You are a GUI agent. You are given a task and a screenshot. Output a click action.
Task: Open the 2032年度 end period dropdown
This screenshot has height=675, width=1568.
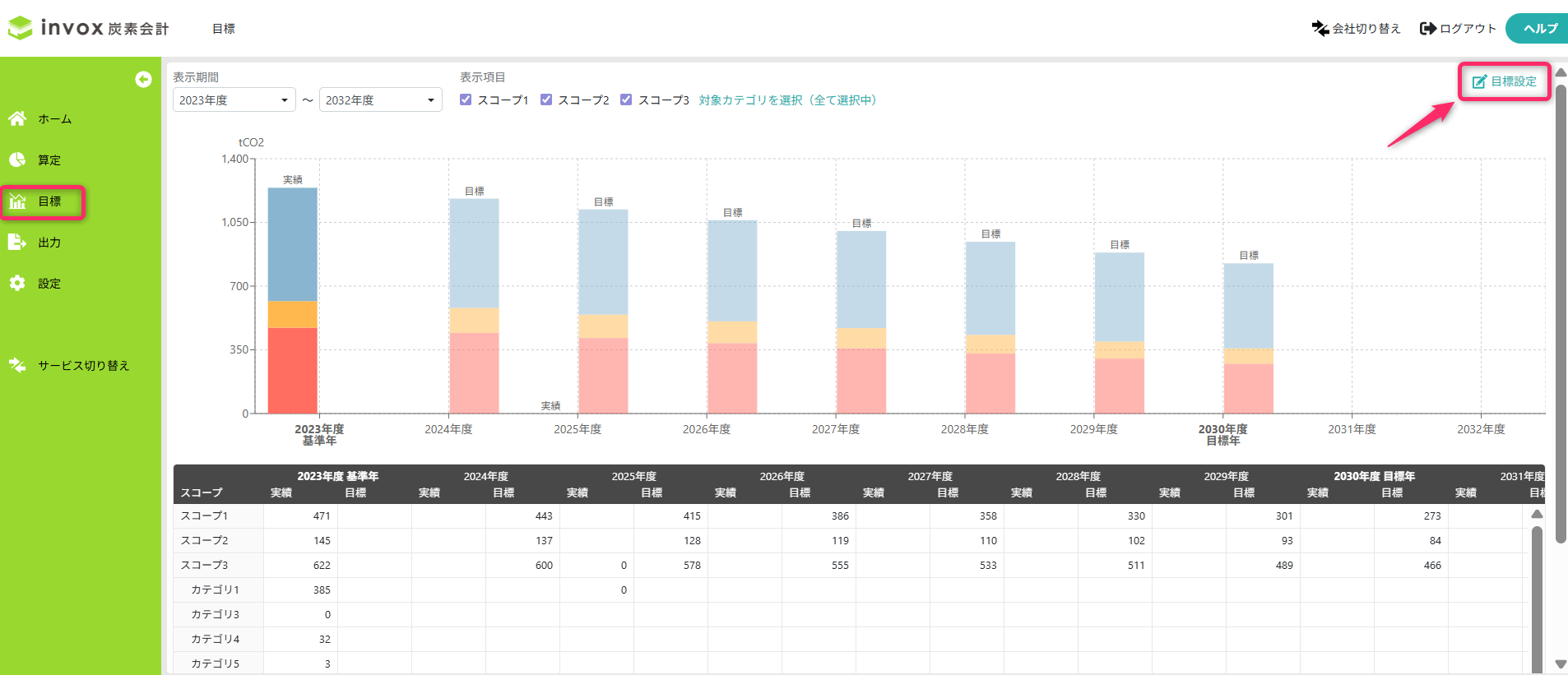pyautogui.click(x=380, y=100)
